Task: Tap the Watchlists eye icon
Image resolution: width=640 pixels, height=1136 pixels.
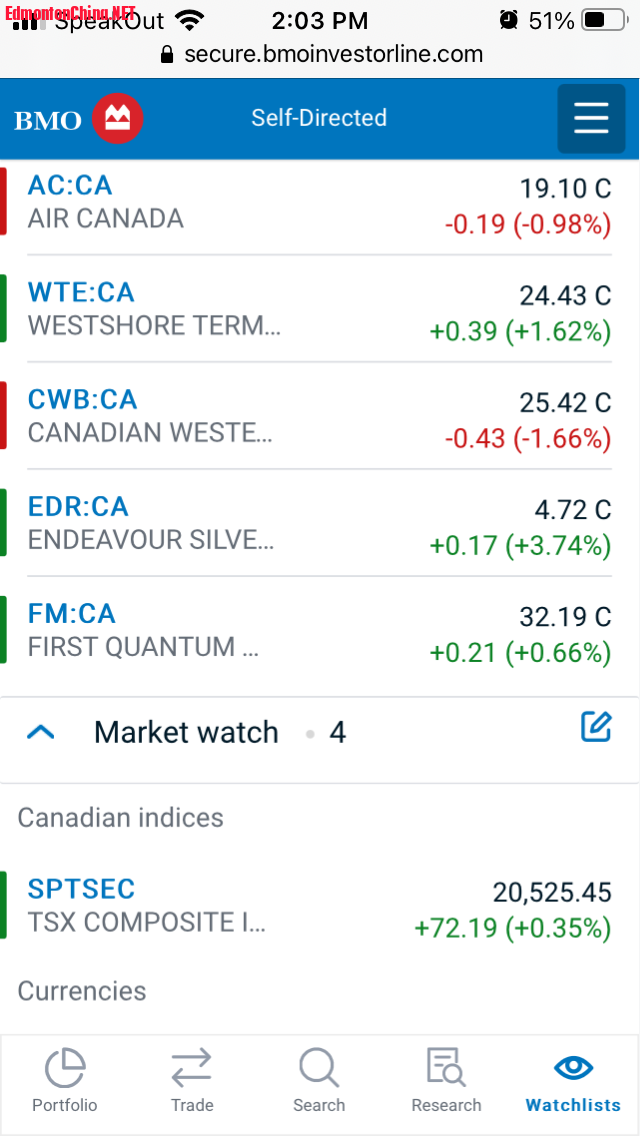Action: pos(573,1067)
